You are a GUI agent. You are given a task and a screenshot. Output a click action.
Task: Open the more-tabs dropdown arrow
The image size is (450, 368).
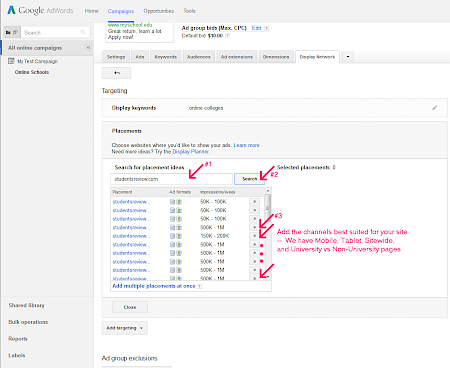[348, 57]
